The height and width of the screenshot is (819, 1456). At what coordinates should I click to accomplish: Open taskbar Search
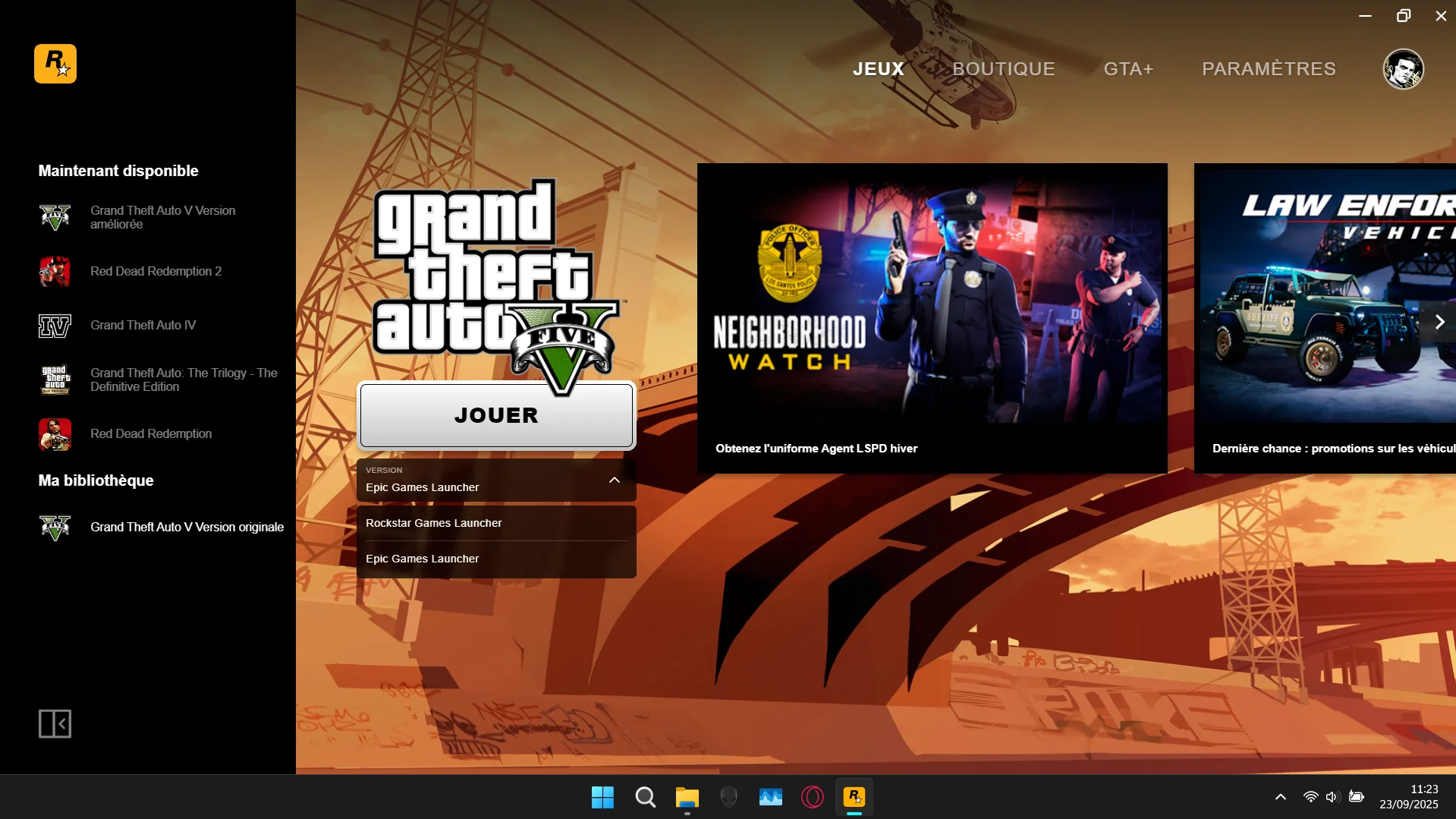click(x=646, y=797)
